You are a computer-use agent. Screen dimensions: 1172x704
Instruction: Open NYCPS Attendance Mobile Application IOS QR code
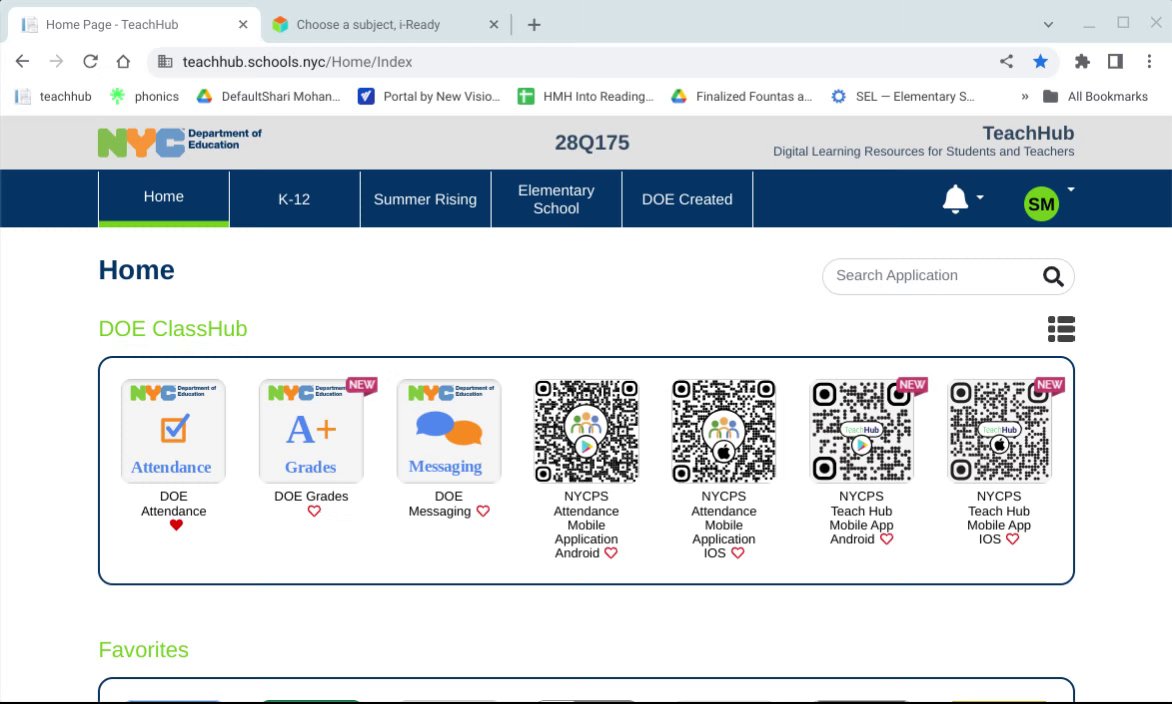[724, 431]
